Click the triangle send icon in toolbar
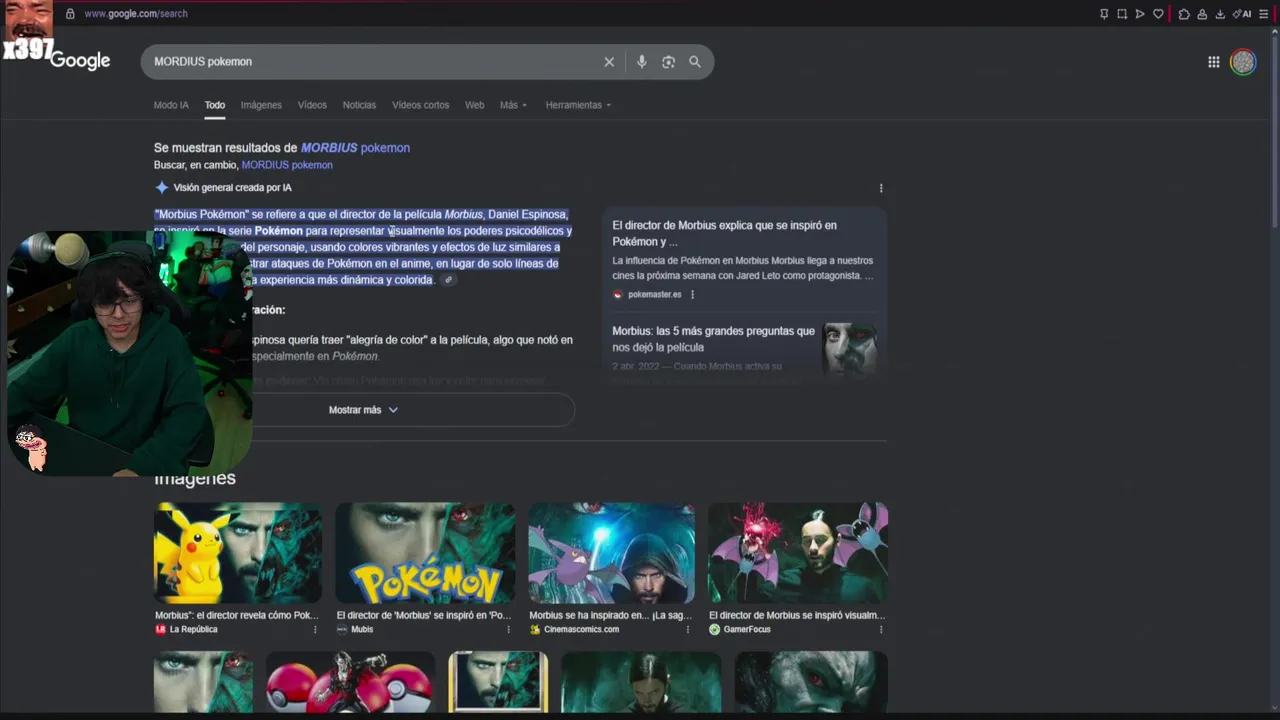 (1140, 14)
